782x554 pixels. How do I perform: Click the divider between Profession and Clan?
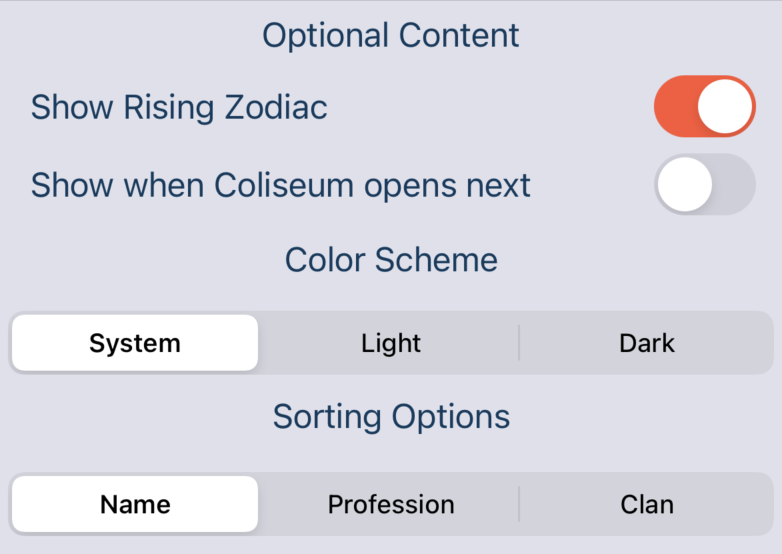(519, 504)
